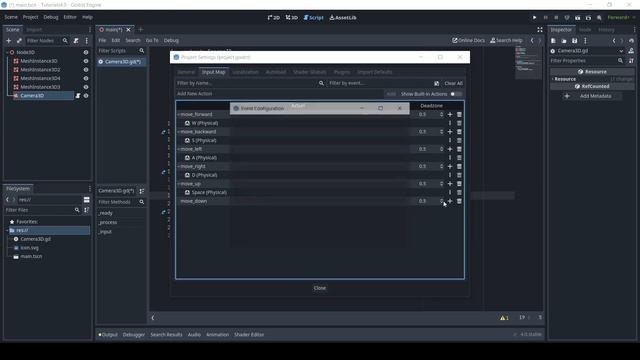640x360 pixels.
Task: Toggle visibility of Node3D
Action: point(86,53)
